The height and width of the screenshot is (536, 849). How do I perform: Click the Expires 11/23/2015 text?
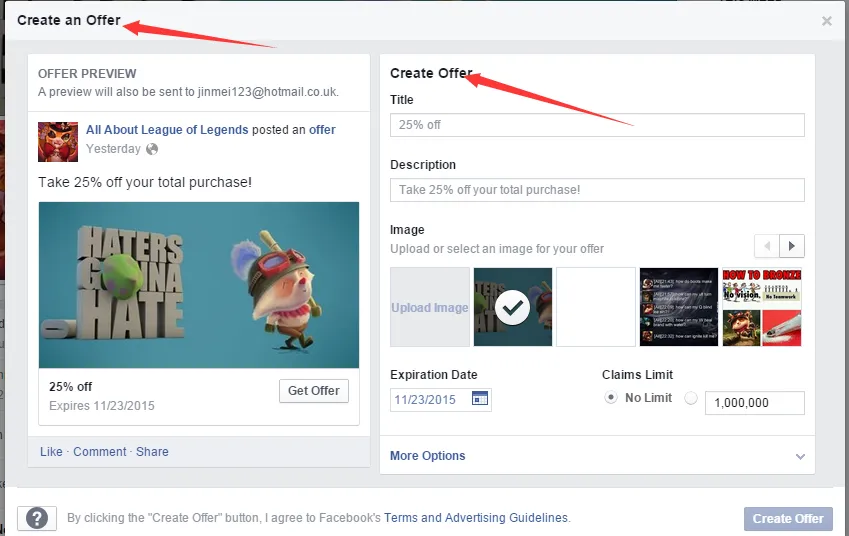click(102, 406)
